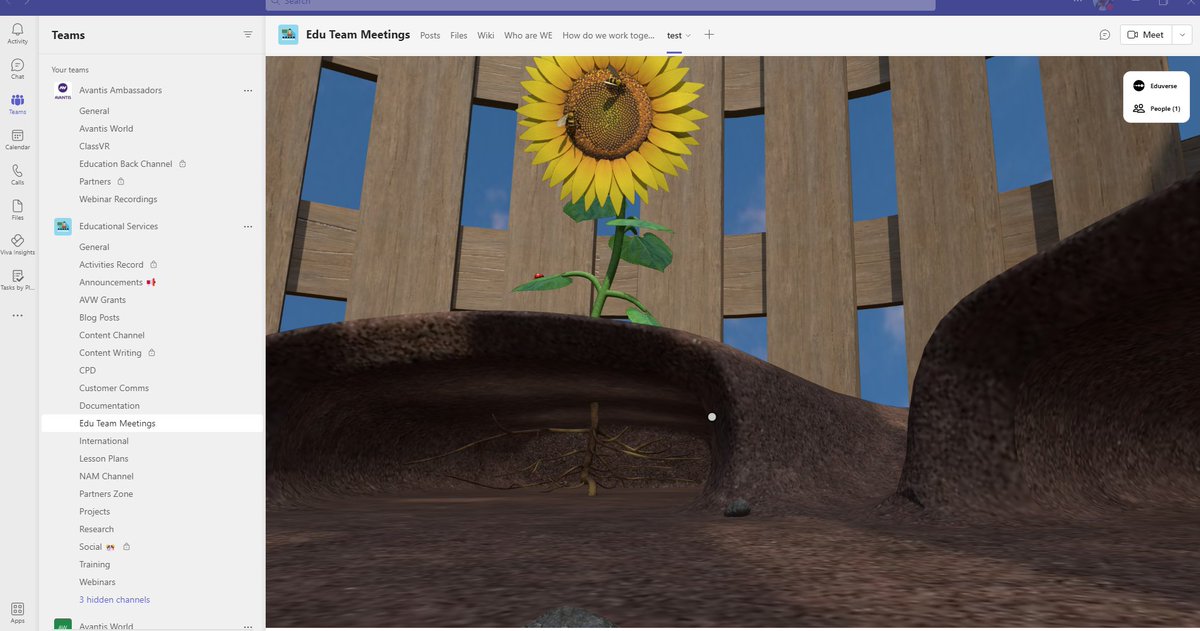Open the Activity feed icon

17,34
